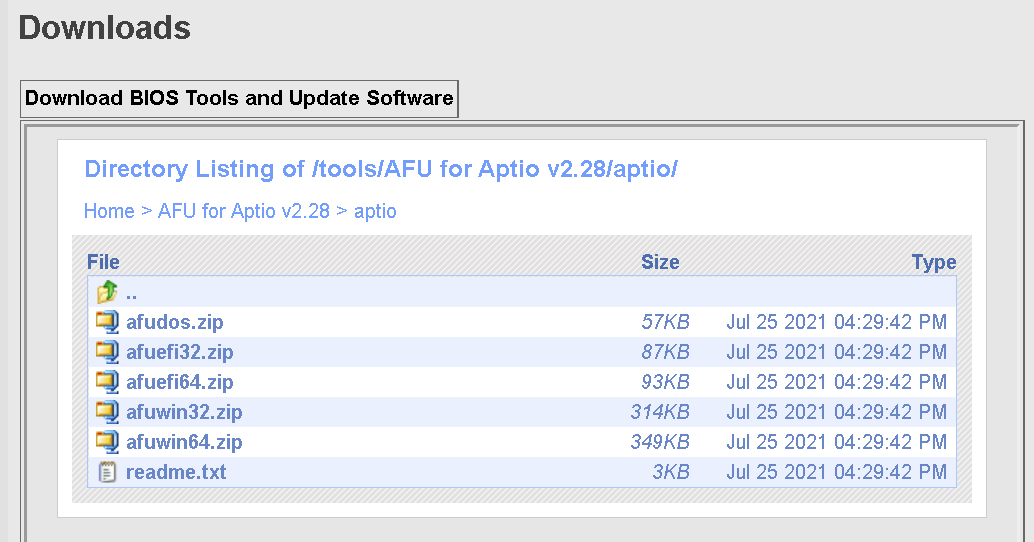This screenshot has height=542, width=1034.
Task: Download the afuwin64.zip file link
Action: pos(184,442)
